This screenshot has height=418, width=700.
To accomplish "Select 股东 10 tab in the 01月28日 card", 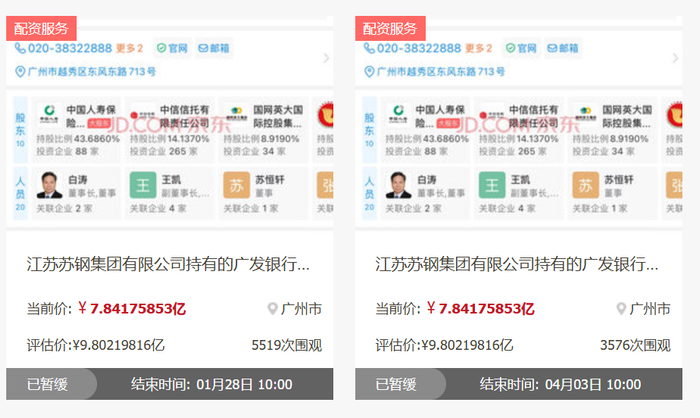I will [x=21, y=130].
